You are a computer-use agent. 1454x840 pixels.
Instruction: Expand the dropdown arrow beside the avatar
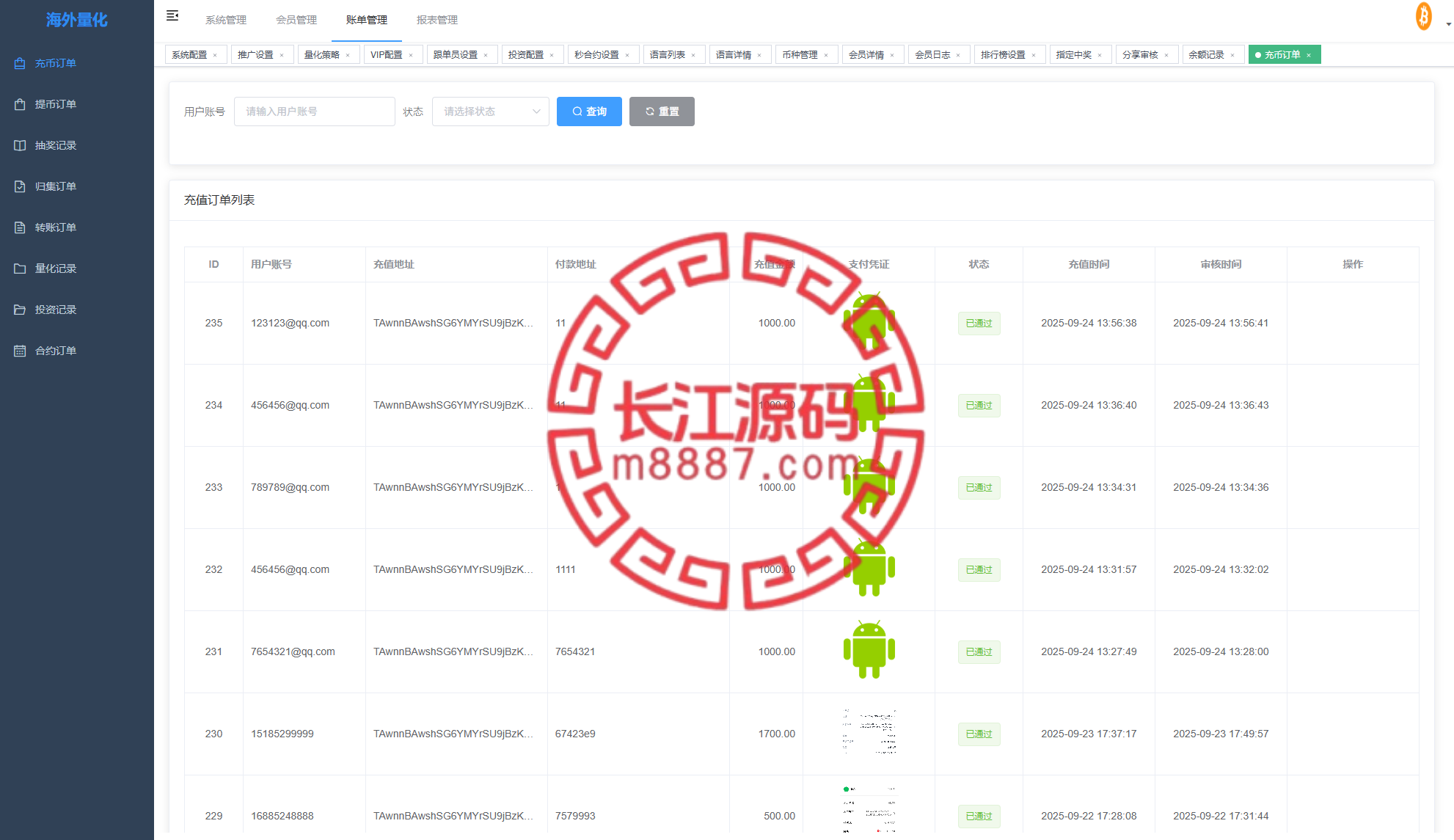click(1448, 23)
